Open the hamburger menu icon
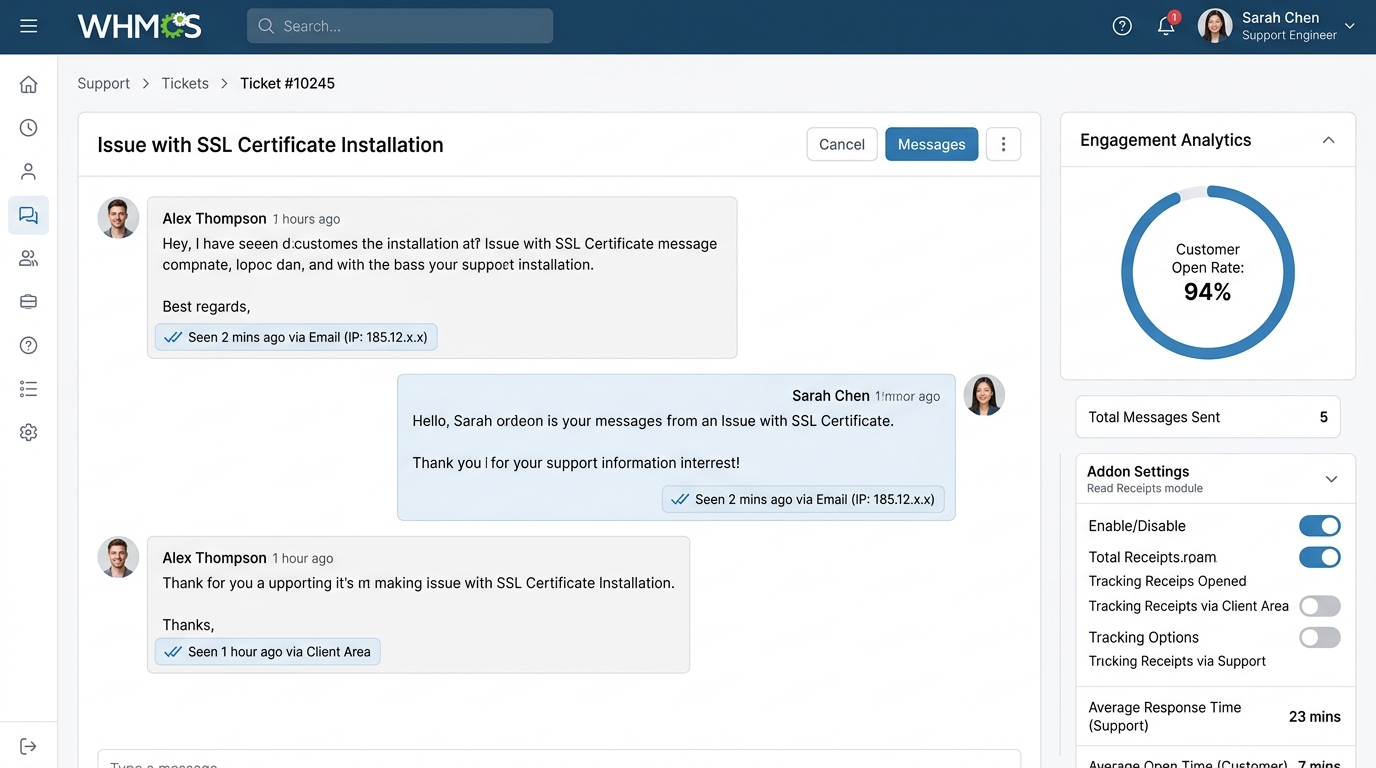The image size is (1376, 768). point(28,26)
